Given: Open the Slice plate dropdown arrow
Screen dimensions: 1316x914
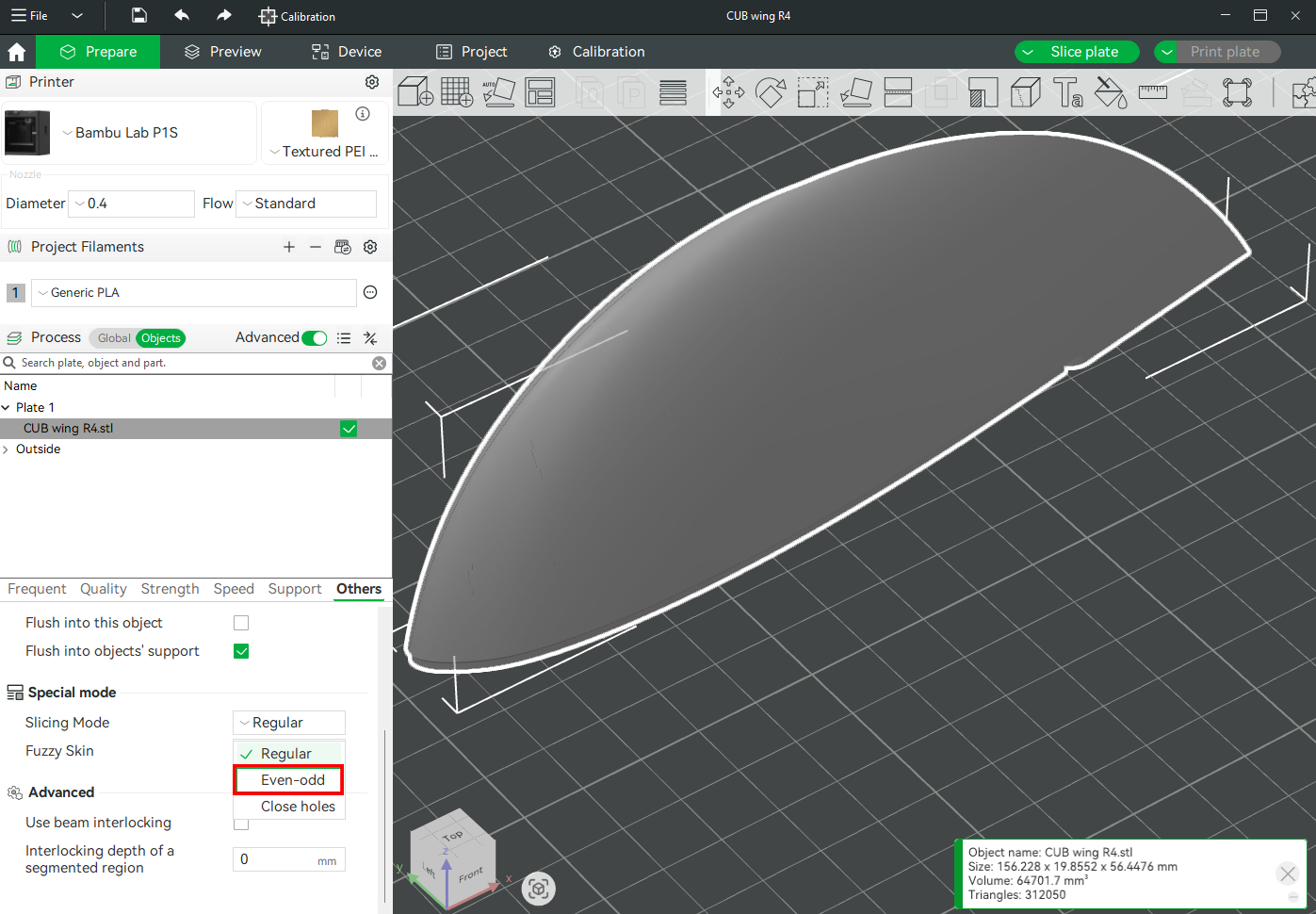Looking at the screenshot, I should pyautogui.click(x=1029, y=52).
